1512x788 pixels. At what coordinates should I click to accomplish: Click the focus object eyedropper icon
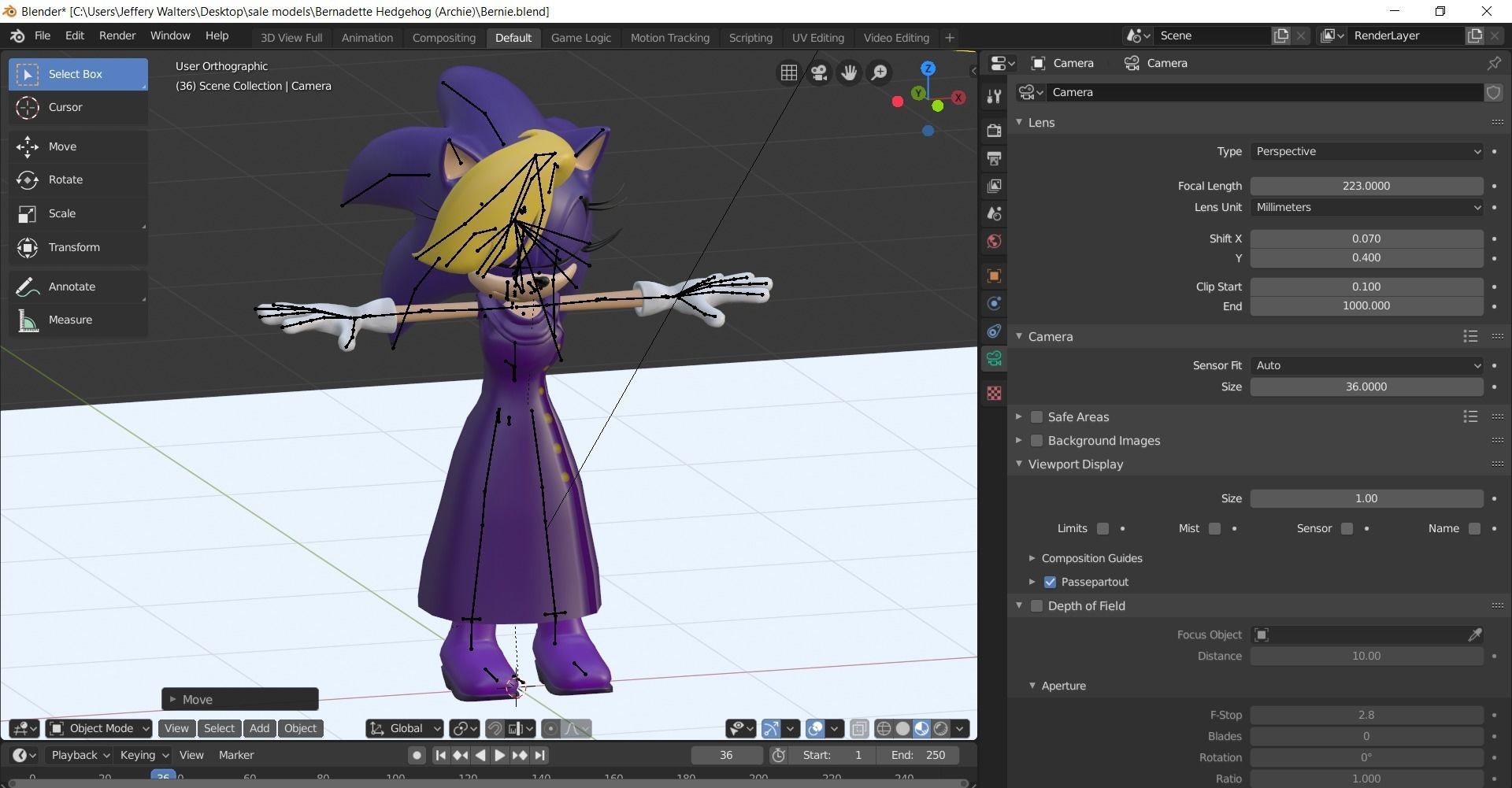(x=1475, y=634)
